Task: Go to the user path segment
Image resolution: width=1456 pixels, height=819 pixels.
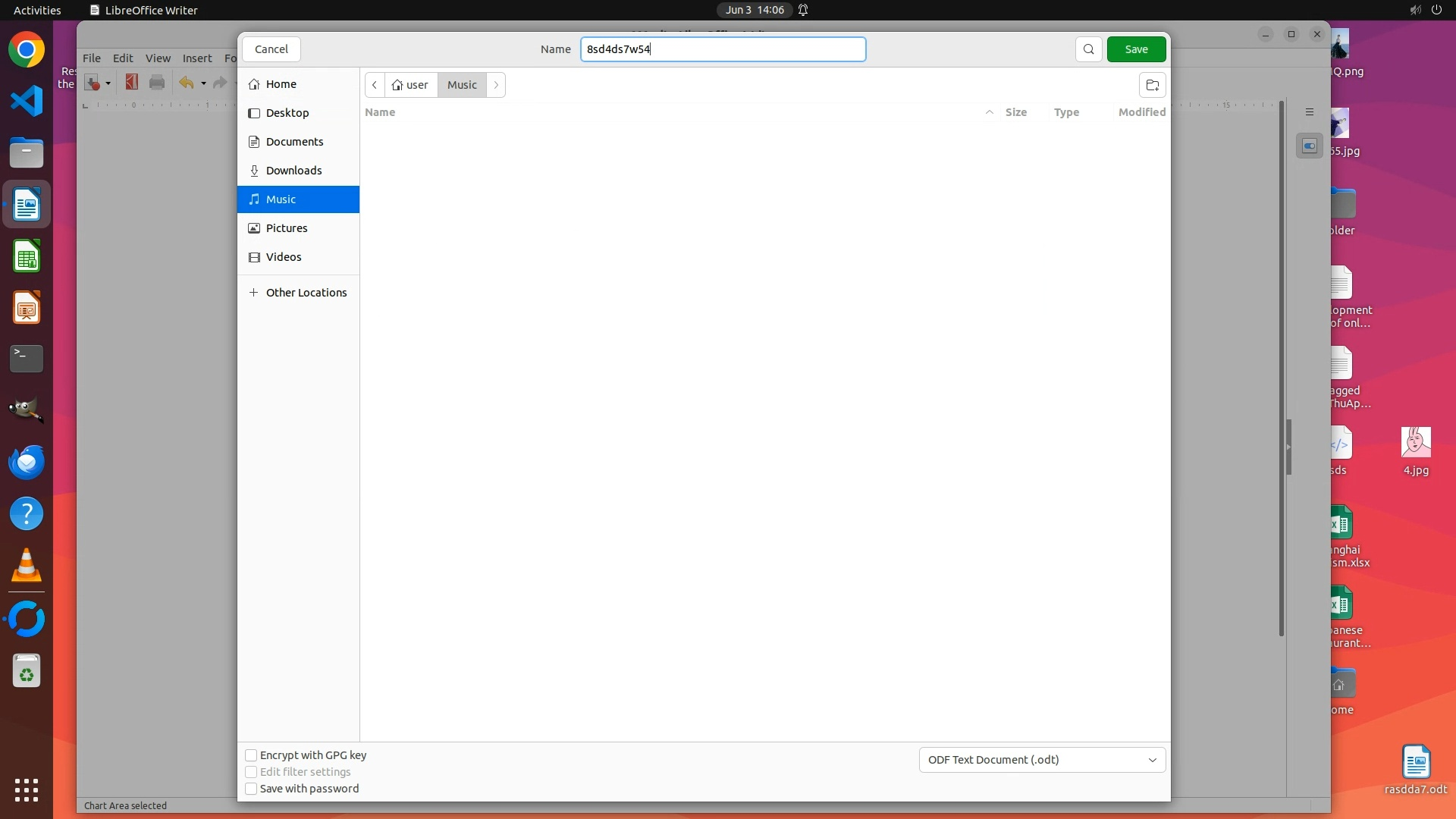Action: click(410, 85)
